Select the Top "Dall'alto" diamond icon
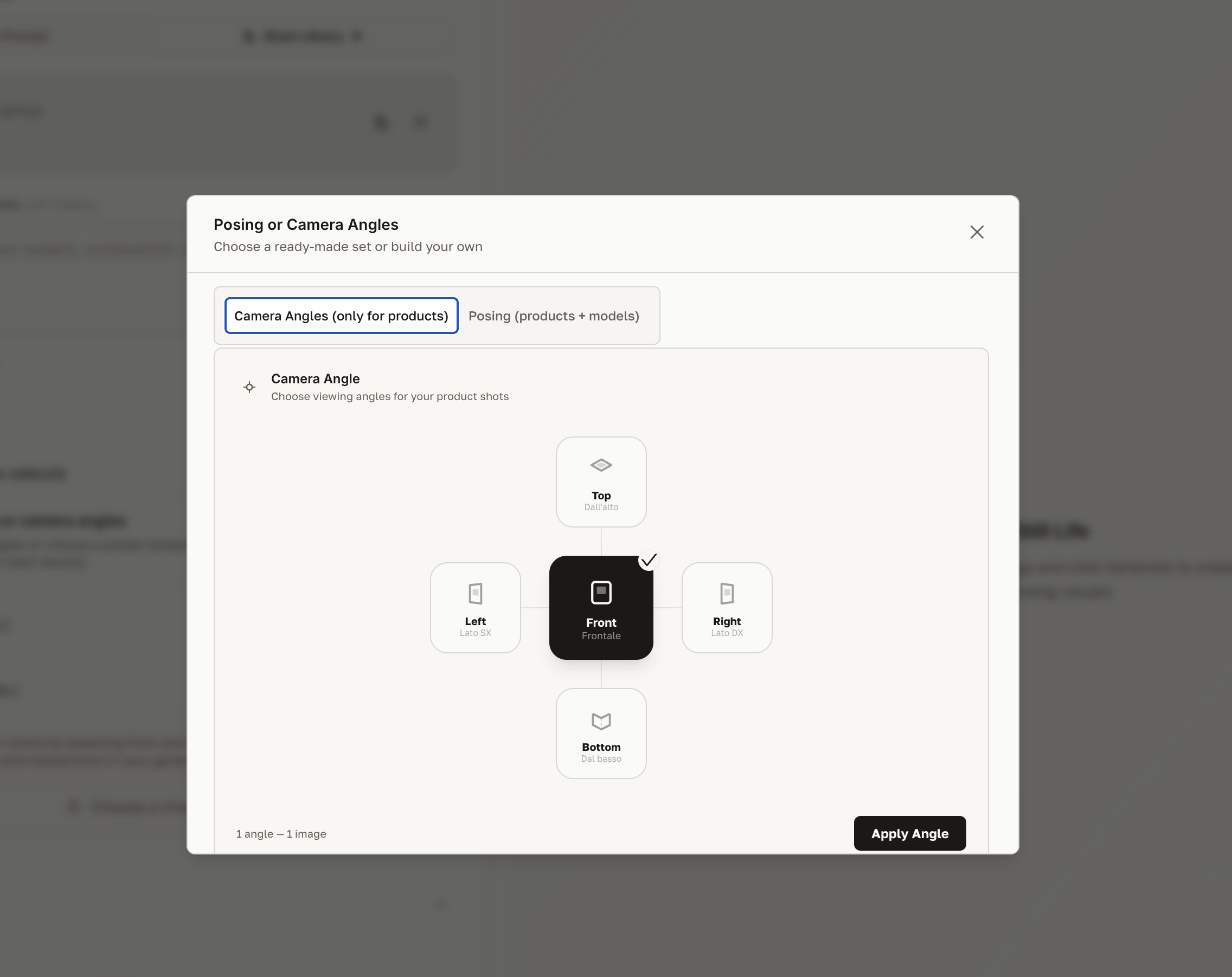Image resolution: width=1232 pixels, height=977 pixels. (601, 465)
